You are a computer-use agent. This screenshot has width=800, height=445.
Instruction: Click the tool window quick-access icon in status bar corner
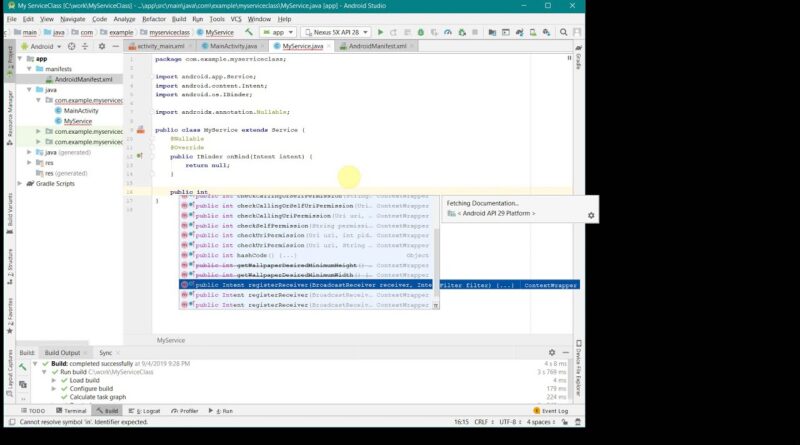(x=12, y=422)
